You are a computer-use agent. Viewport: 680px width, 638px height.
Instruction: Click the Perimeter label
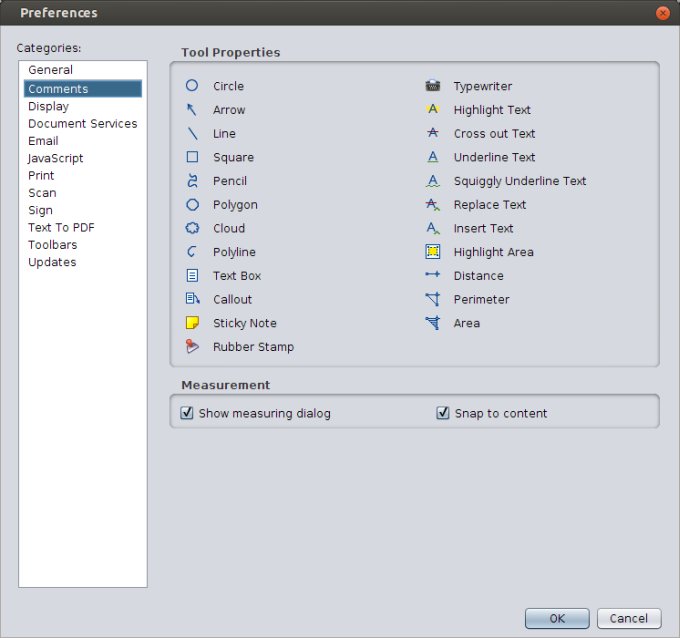point(481,299)
